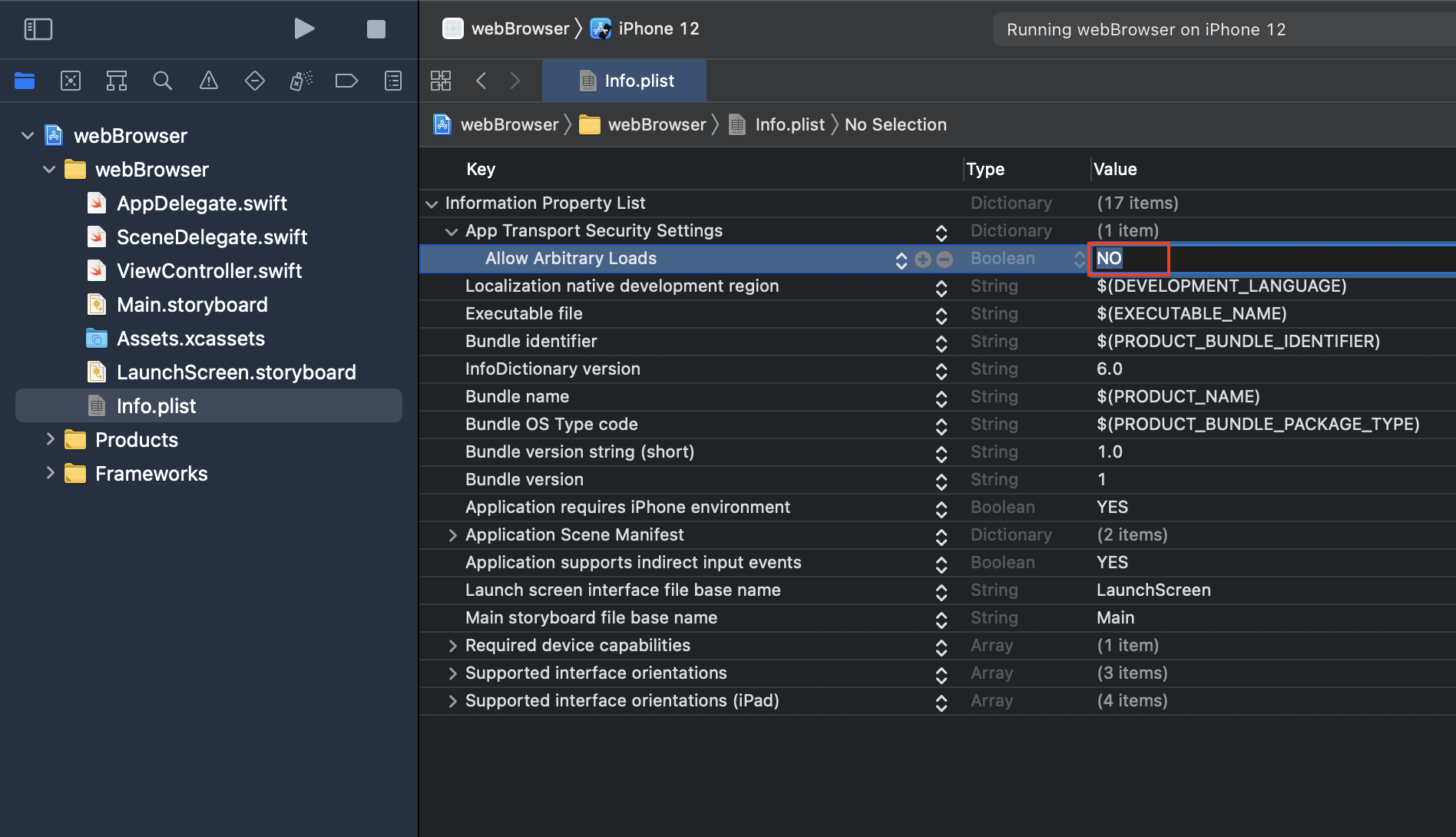Viewport: 1456px width, 837px height.
Task: Open key stepper for Bundle version
Action: point(941,481)
